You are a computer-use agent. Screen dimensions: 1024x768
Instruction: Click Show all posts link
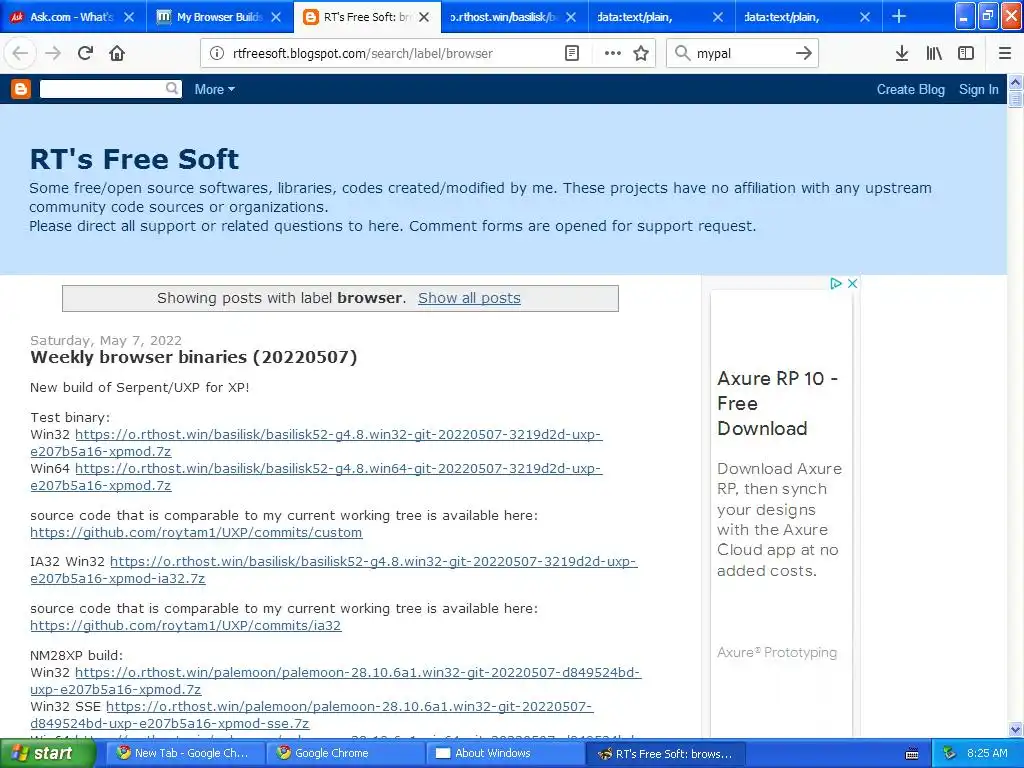point(469,298)
